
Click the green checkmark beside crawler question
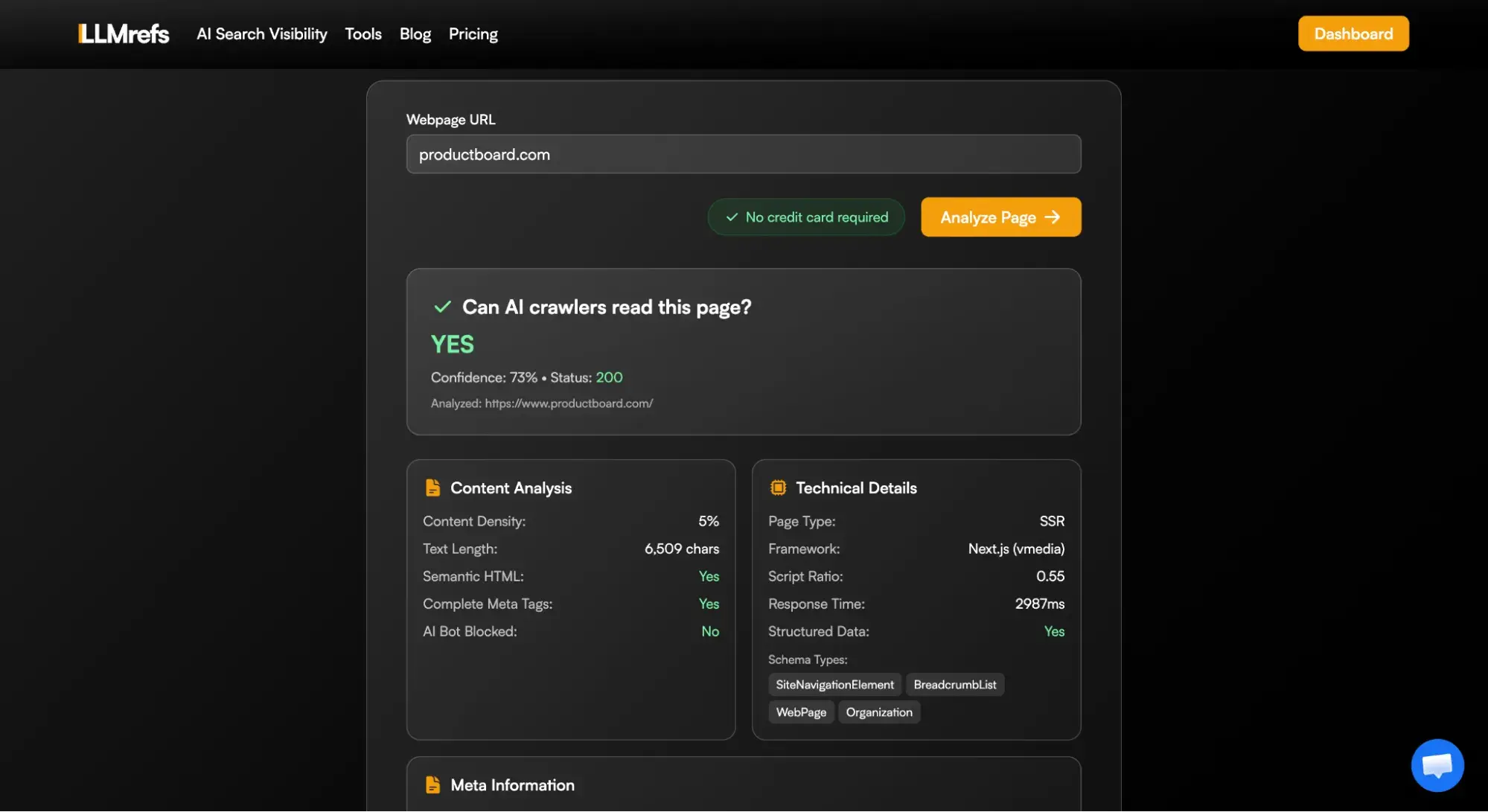[x=442, y=307]
